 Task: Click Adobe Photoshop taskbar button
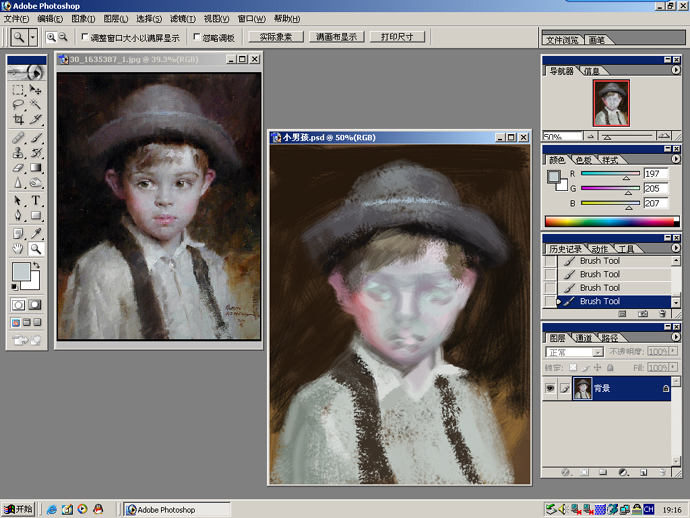[x=177, y=510]
